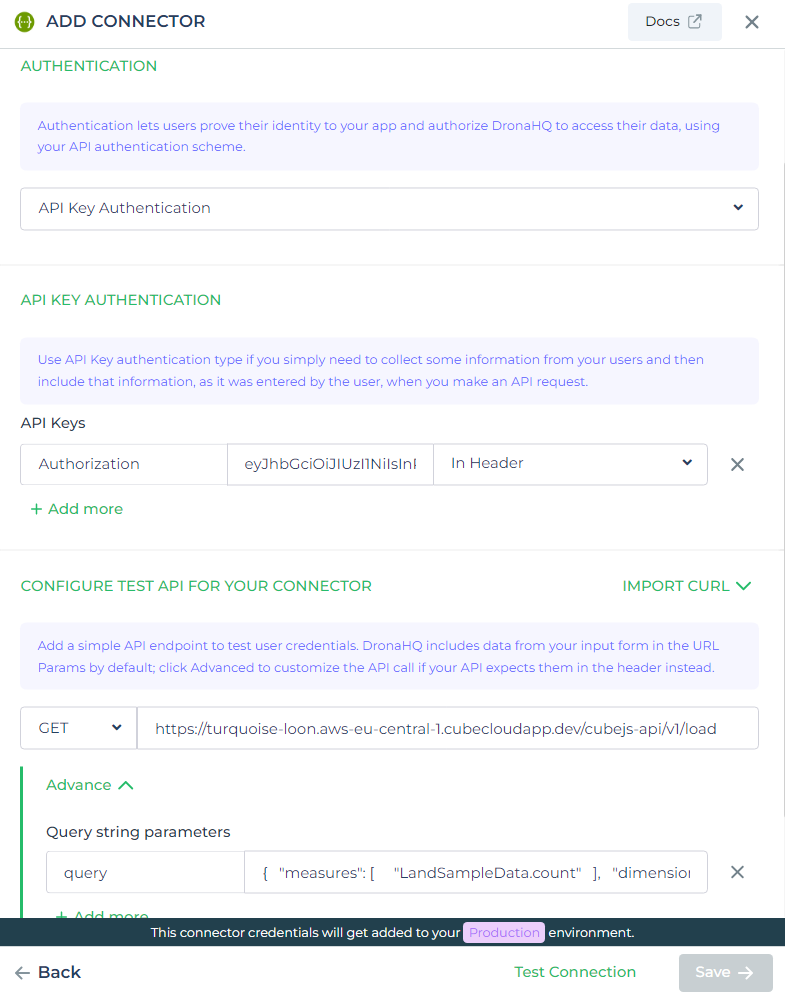Click the plus icon beside Add more under API Keys
Viewport: 785px width, 993px height.
(35, 509)
